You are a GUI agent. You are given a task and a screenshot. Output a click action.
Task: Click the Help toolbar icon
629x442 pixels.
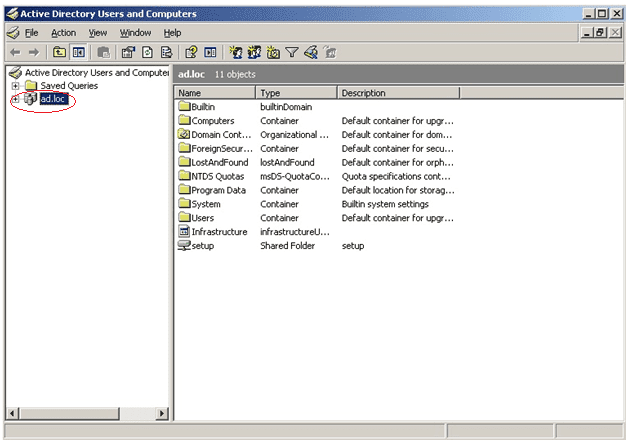[191, 52]
